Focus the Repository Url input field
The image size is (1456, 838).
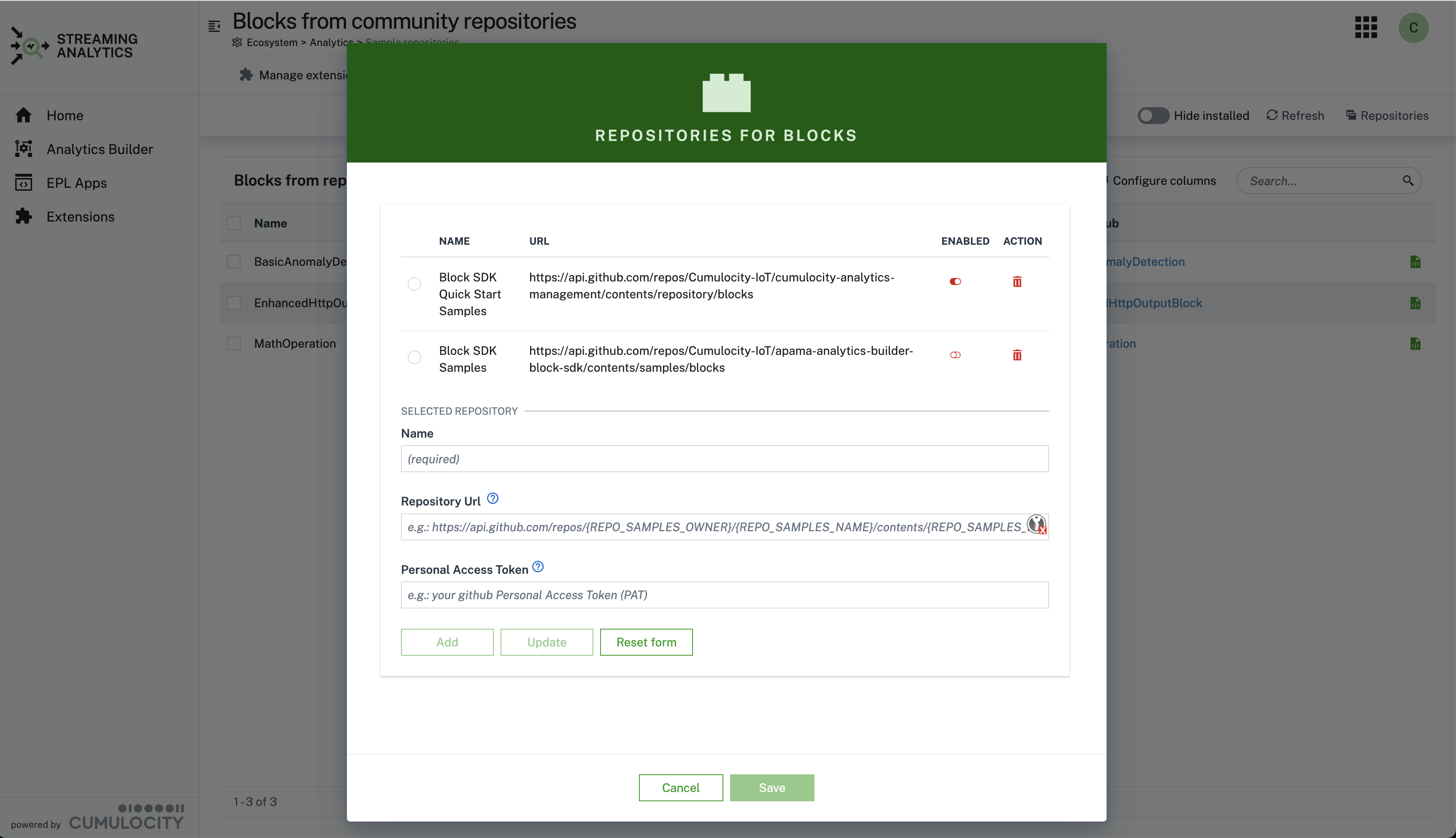tap(725, 527)
